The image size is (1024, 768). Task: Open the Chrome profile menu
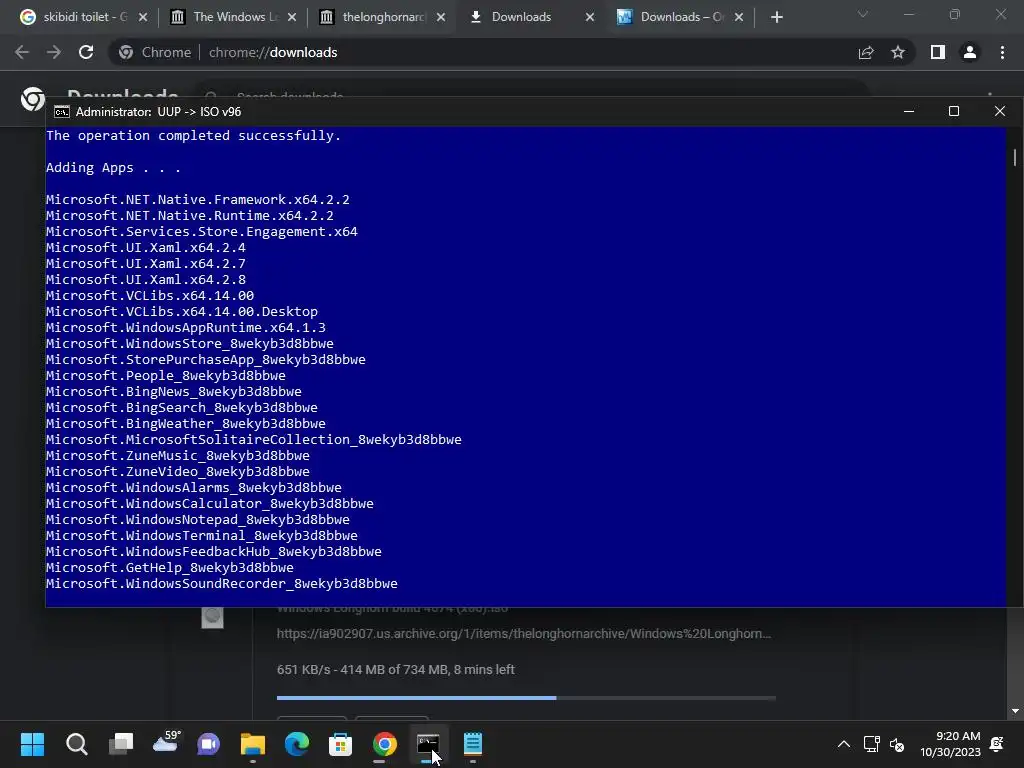pyautogui.click(x=970, y=52)
